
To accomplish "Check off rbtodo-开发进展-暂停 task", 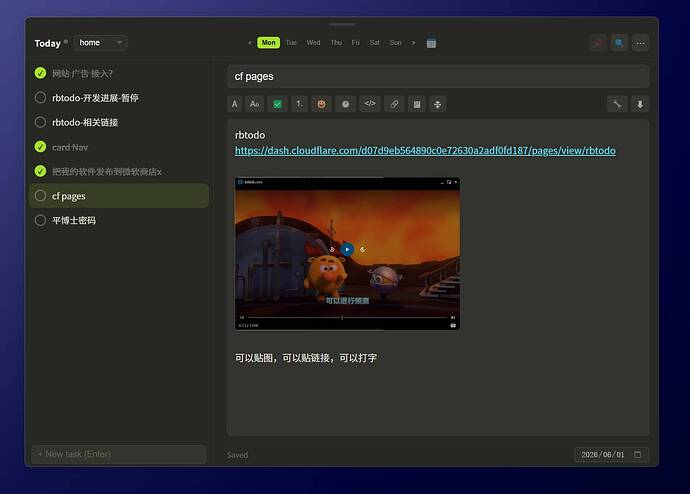I will coord(40,98).
